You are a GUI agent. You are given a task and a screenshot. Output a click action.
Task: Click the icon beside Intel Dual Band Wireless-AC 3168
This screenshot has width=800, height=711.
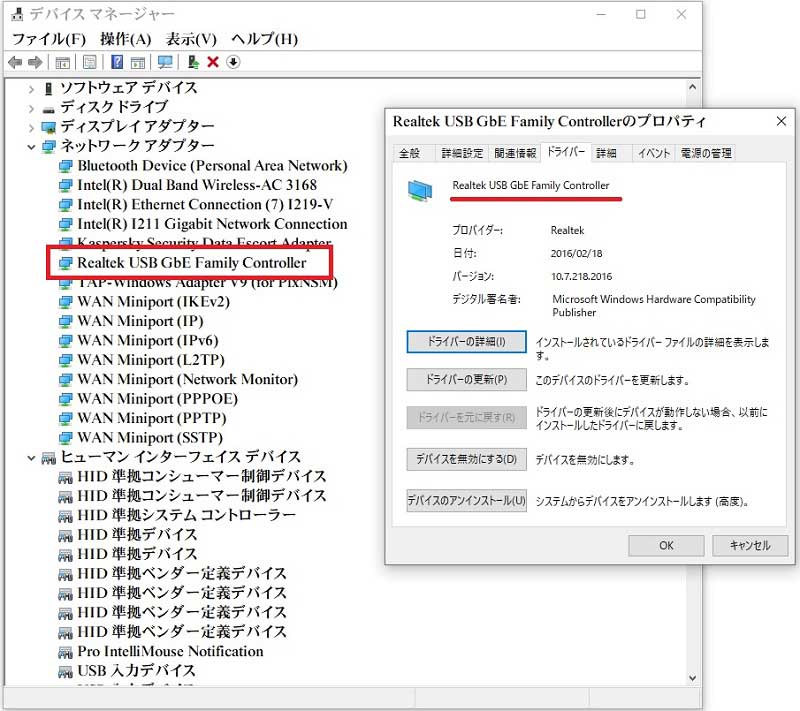click(65, 186)
